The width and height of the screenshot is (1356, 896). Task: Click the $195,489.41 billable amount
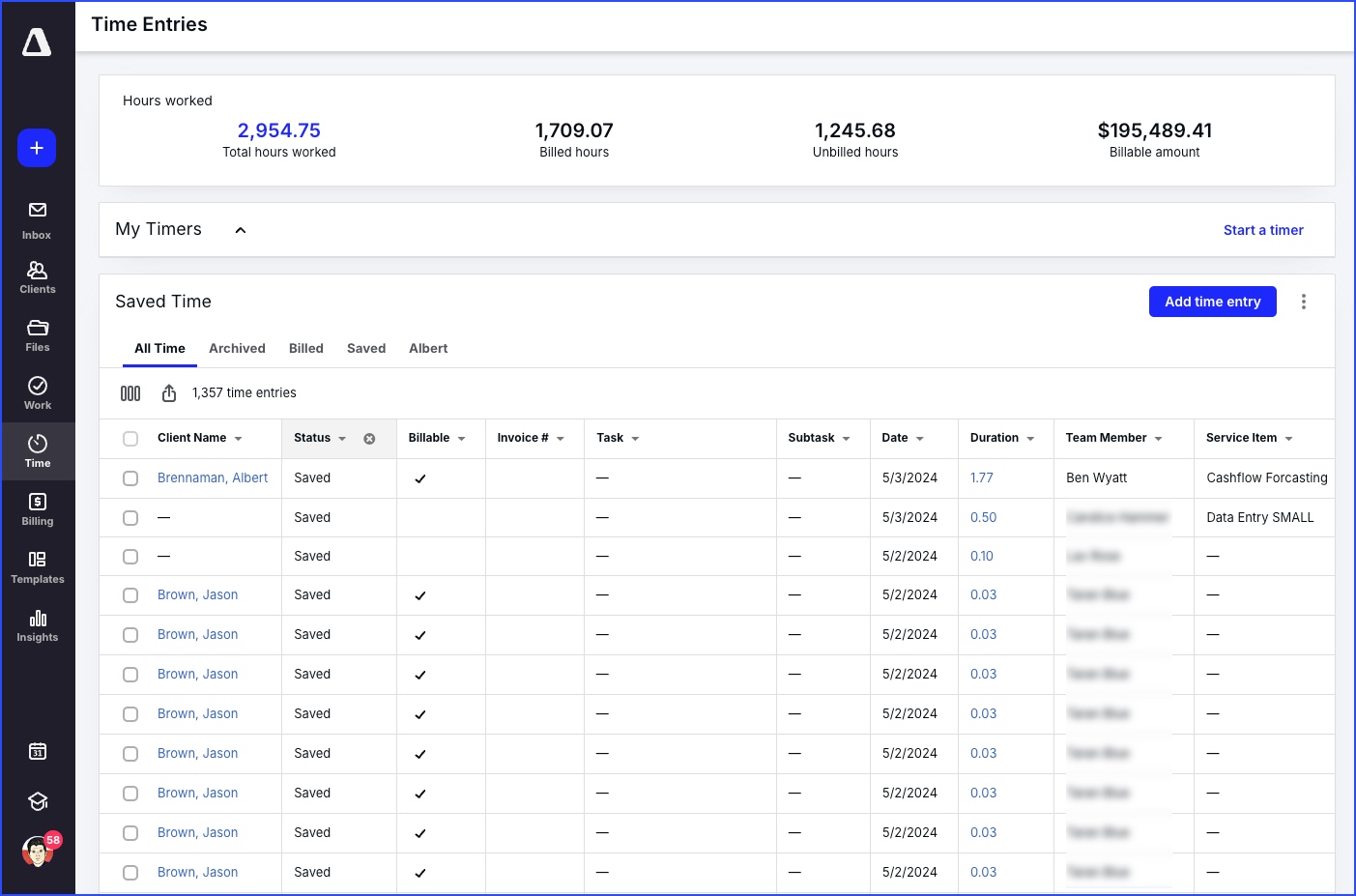pos(1155,130)
